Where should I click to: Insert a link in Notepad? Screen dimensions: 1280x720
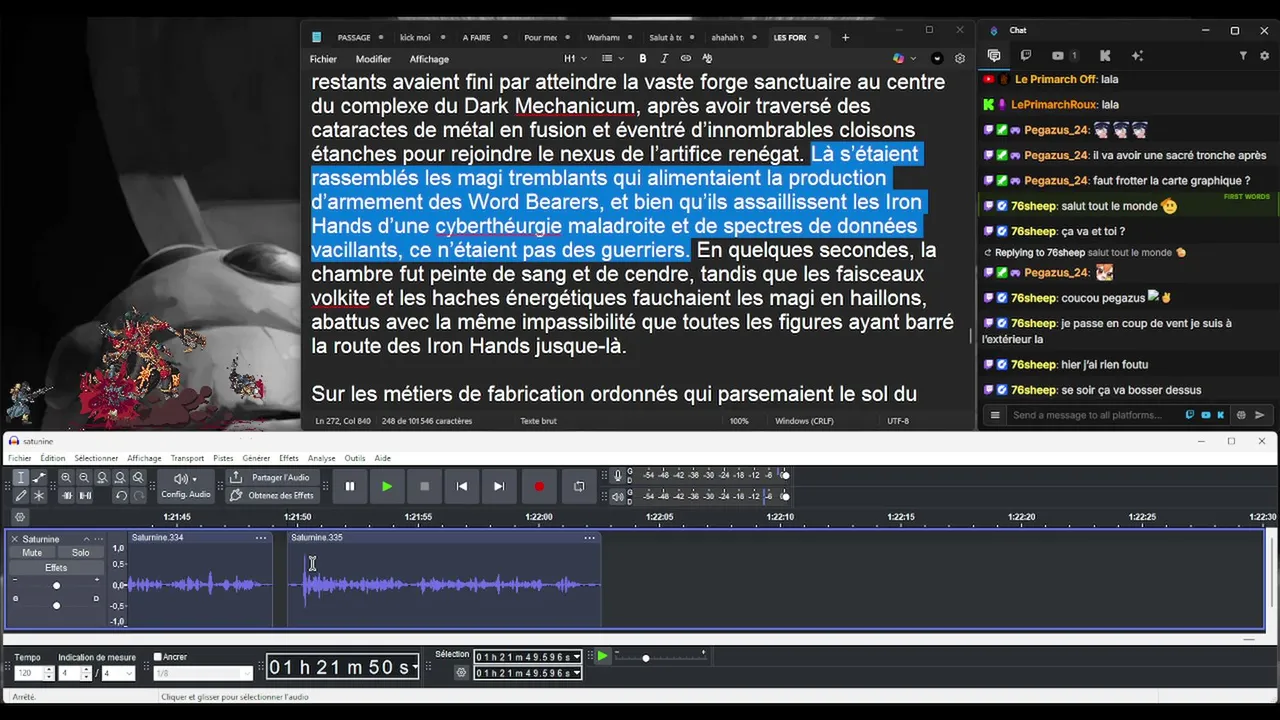pyautogui.click(x=686, y=59)
